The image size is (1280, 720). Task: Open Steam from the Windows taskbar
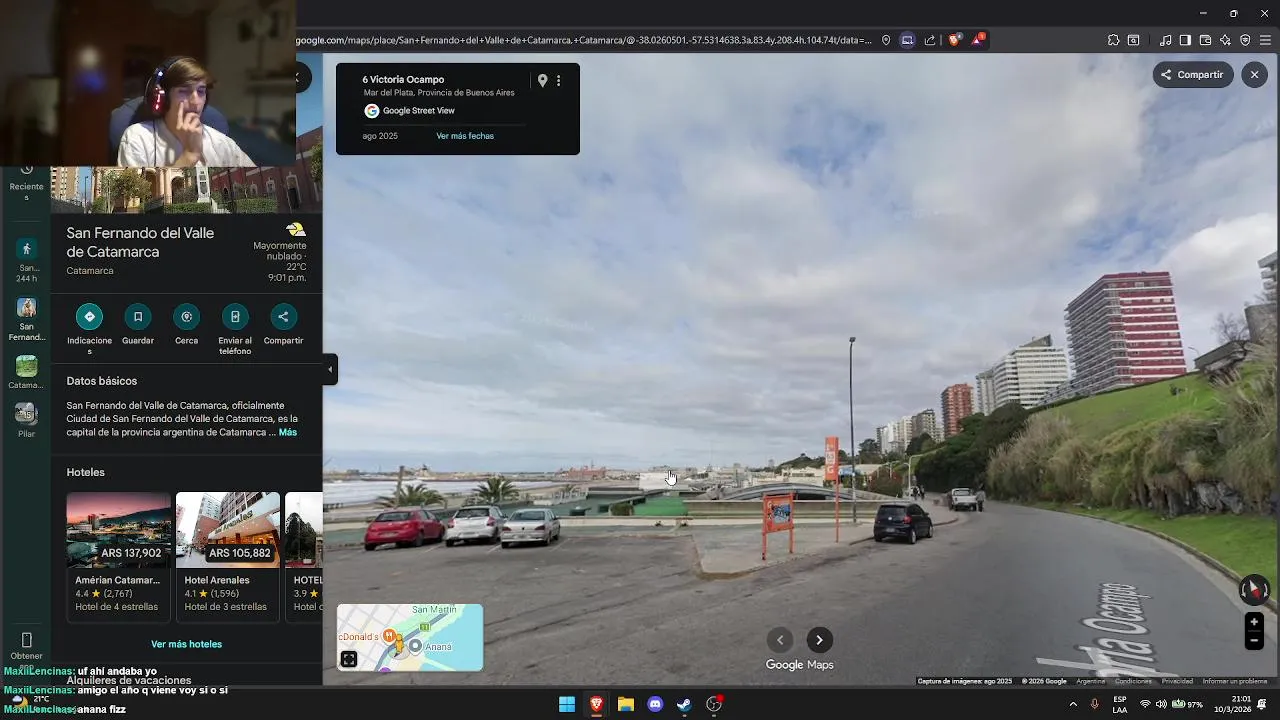click(x=684, y=704)
